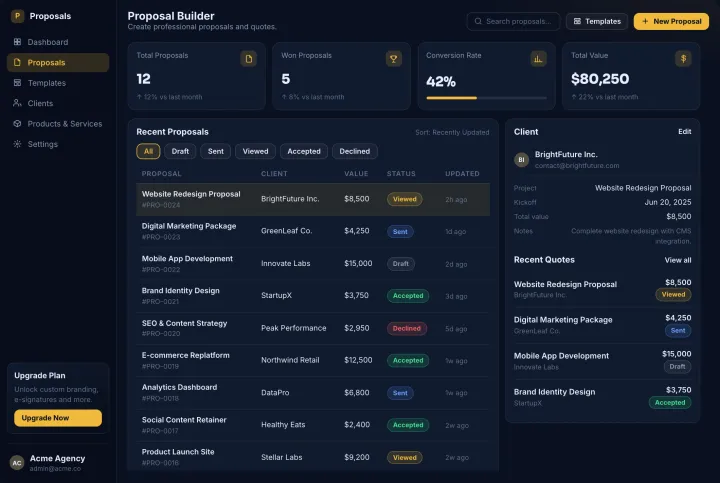Click the Total Proposals document icon
Screen dimensions: 720x483
[248, 59]
